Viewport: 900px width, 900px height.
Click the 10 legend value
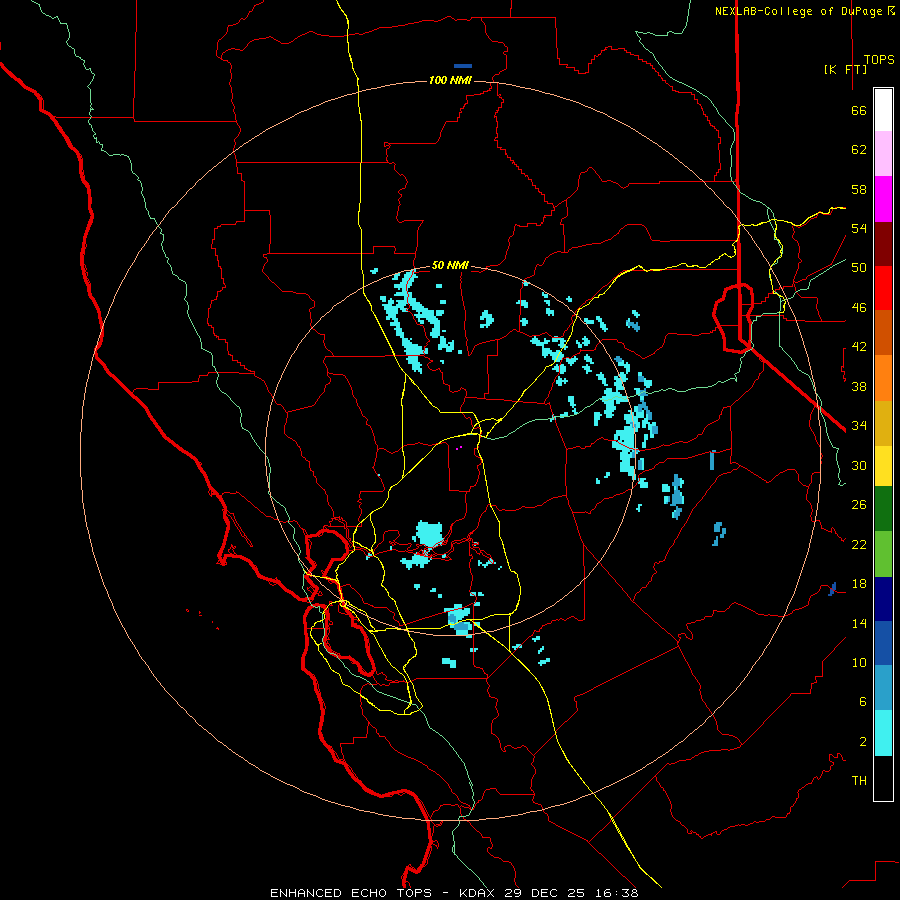(859, 662)
